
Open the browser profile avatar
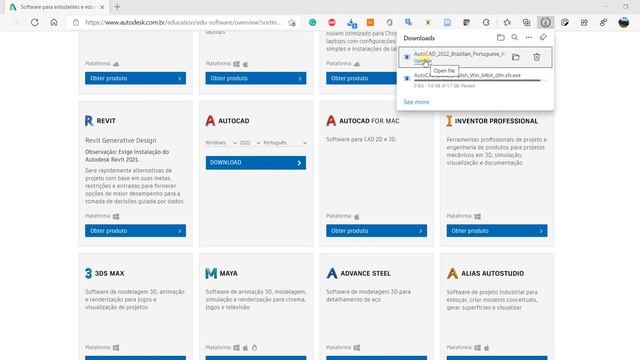pos(624,22)
